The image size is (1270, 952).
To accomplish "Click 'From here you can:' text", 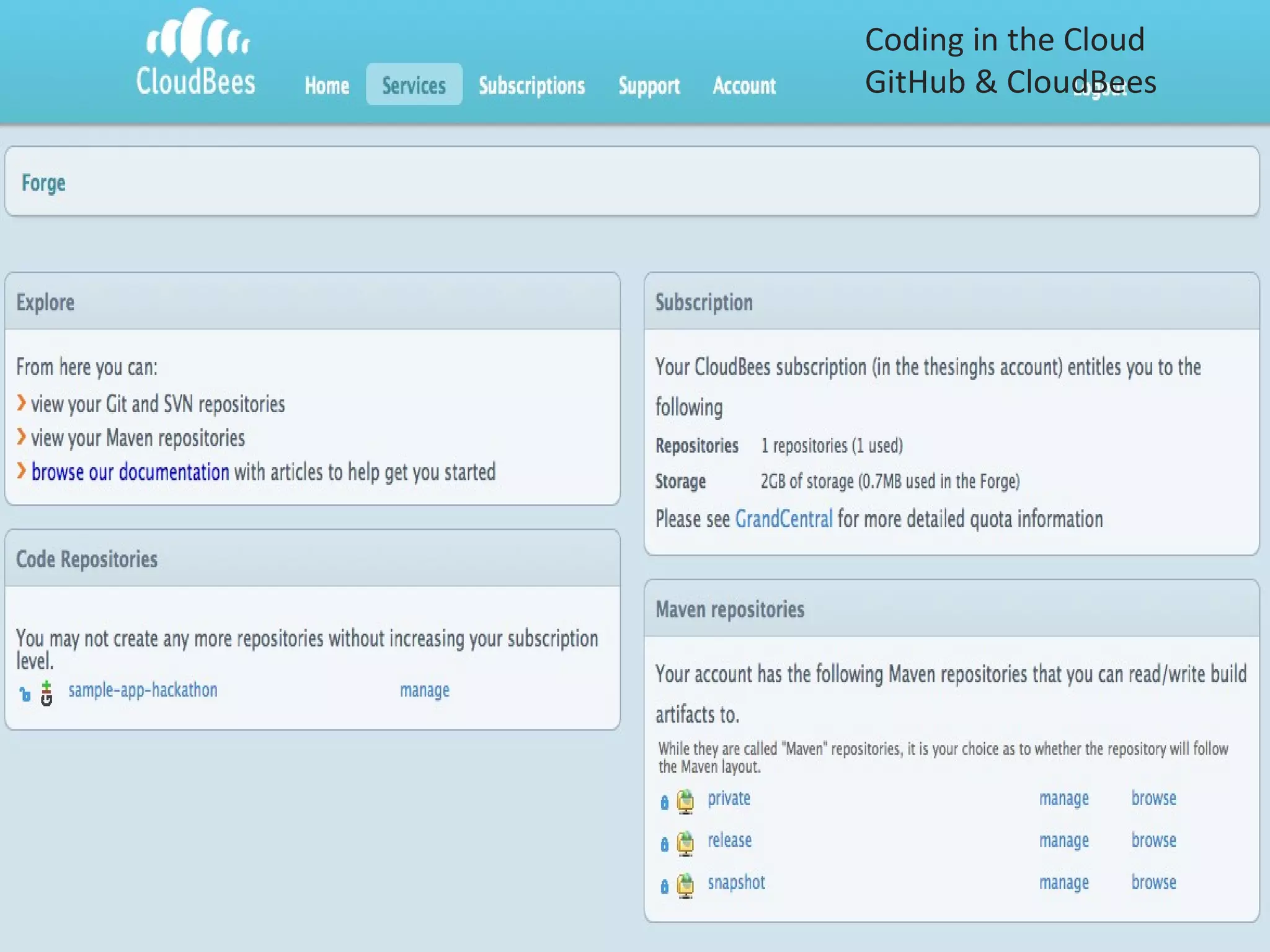I will point(87,367).
